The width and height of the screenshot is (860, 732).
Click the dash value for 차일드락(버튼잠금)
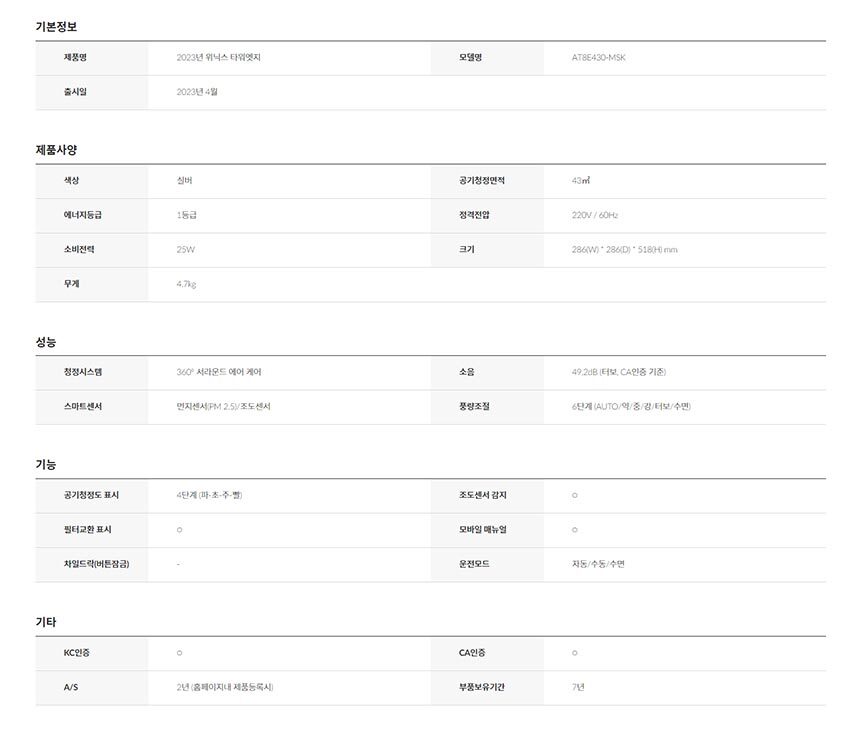[178, 564]
